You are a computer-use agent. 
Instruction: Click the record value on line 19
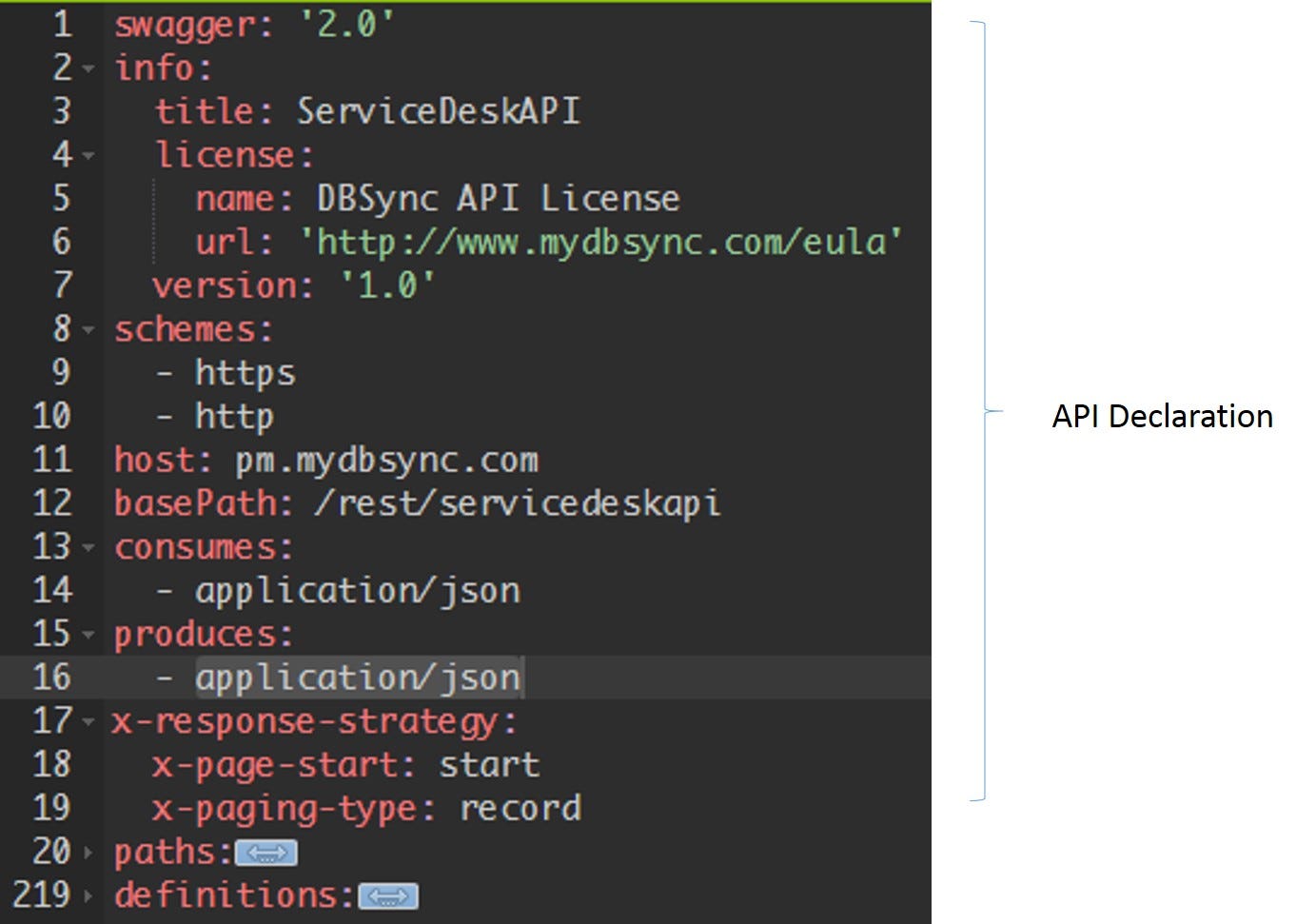[x=520, y=809]
